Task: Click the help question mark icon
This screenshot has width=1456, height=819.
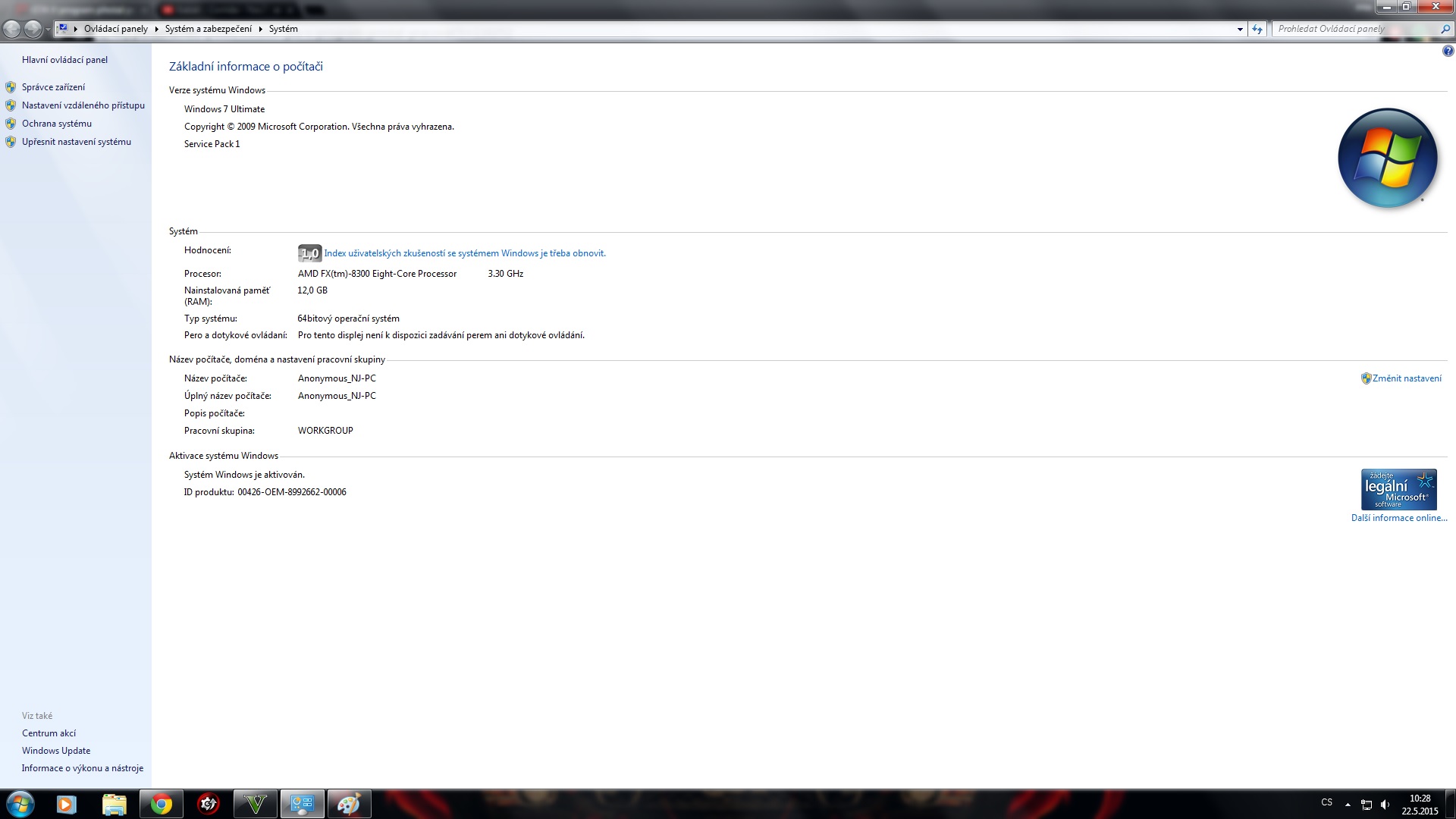Action: pos(1448,52)
